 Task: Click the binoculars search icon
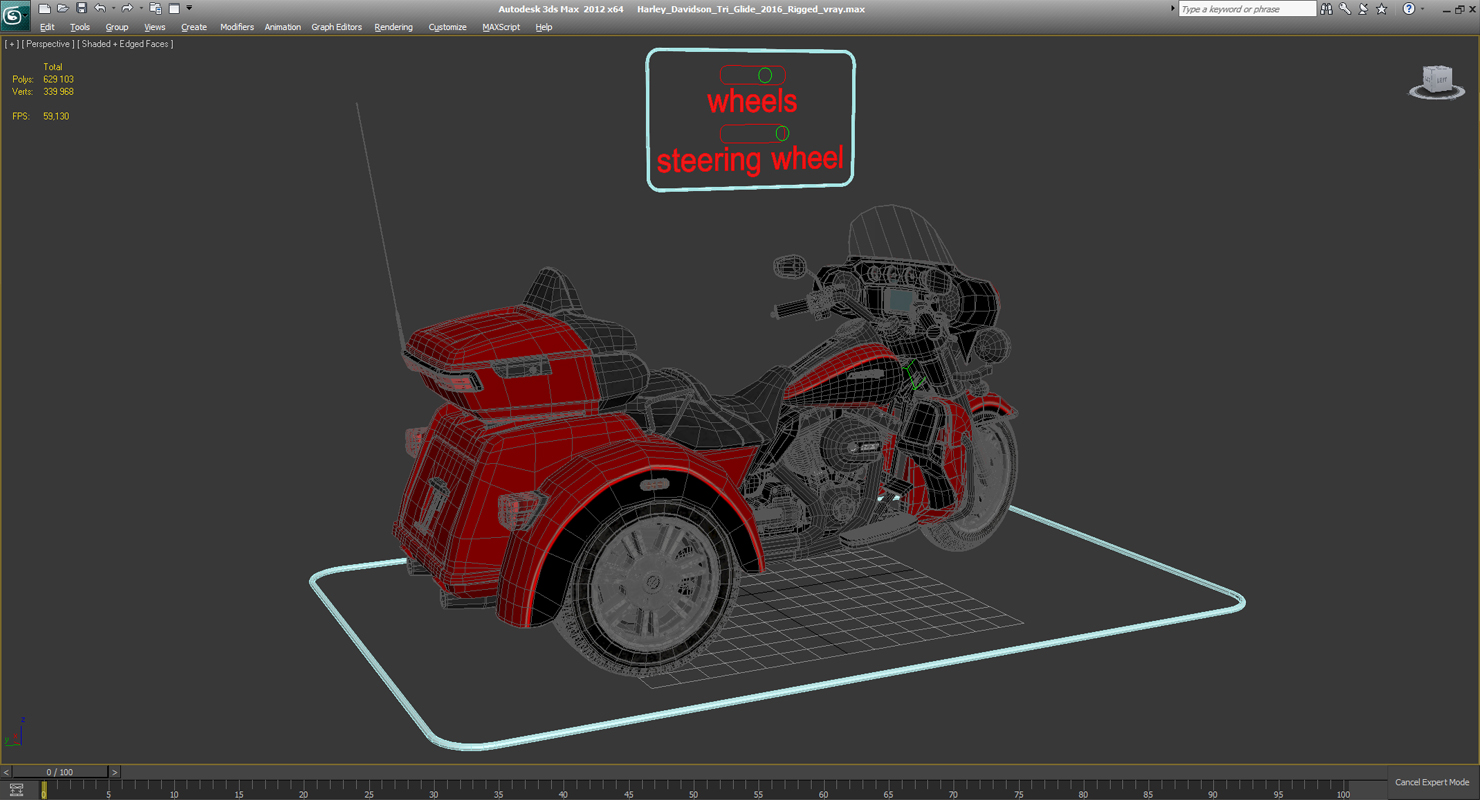click(1326, 9)
